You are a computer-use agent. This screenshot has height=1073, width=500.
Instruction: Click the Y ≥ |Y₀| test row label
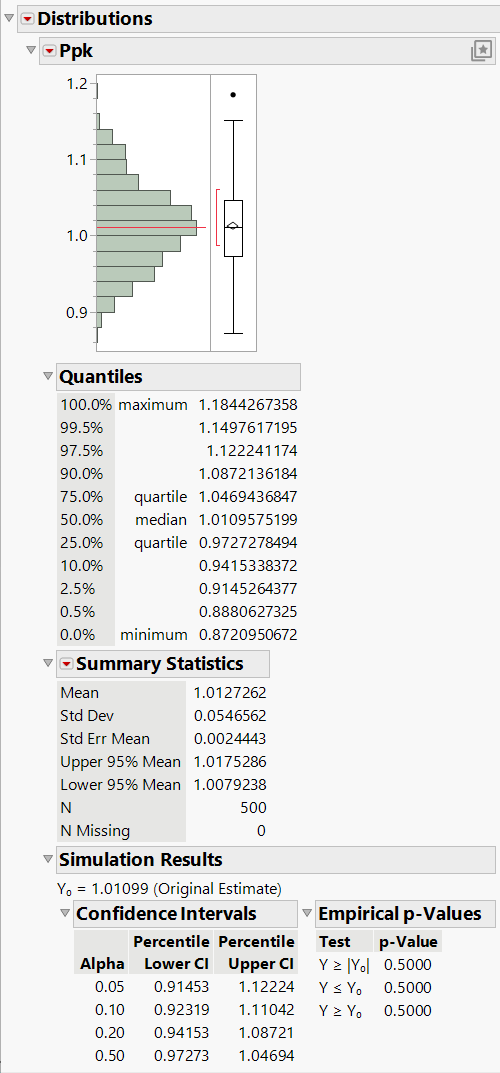344,965
